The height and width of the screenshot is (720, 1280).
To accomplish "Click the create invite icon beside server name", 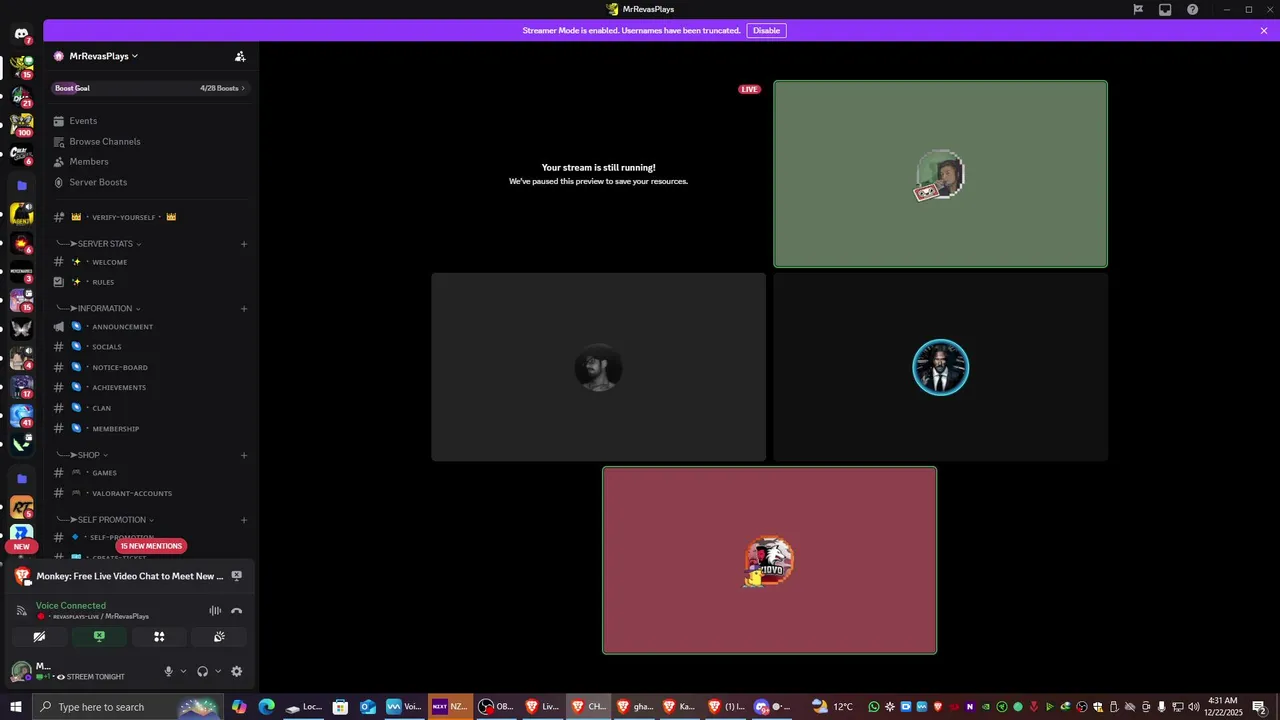I will [240, 56].
